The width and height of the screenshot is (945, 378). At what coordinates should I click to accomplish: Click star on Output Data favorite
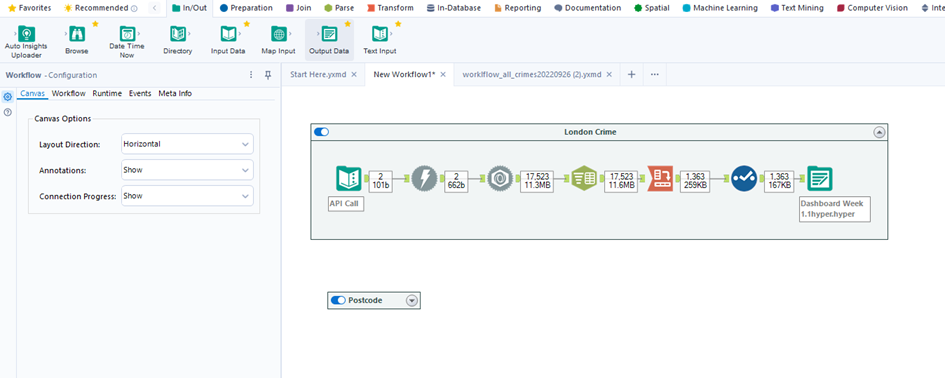point(347,24)
